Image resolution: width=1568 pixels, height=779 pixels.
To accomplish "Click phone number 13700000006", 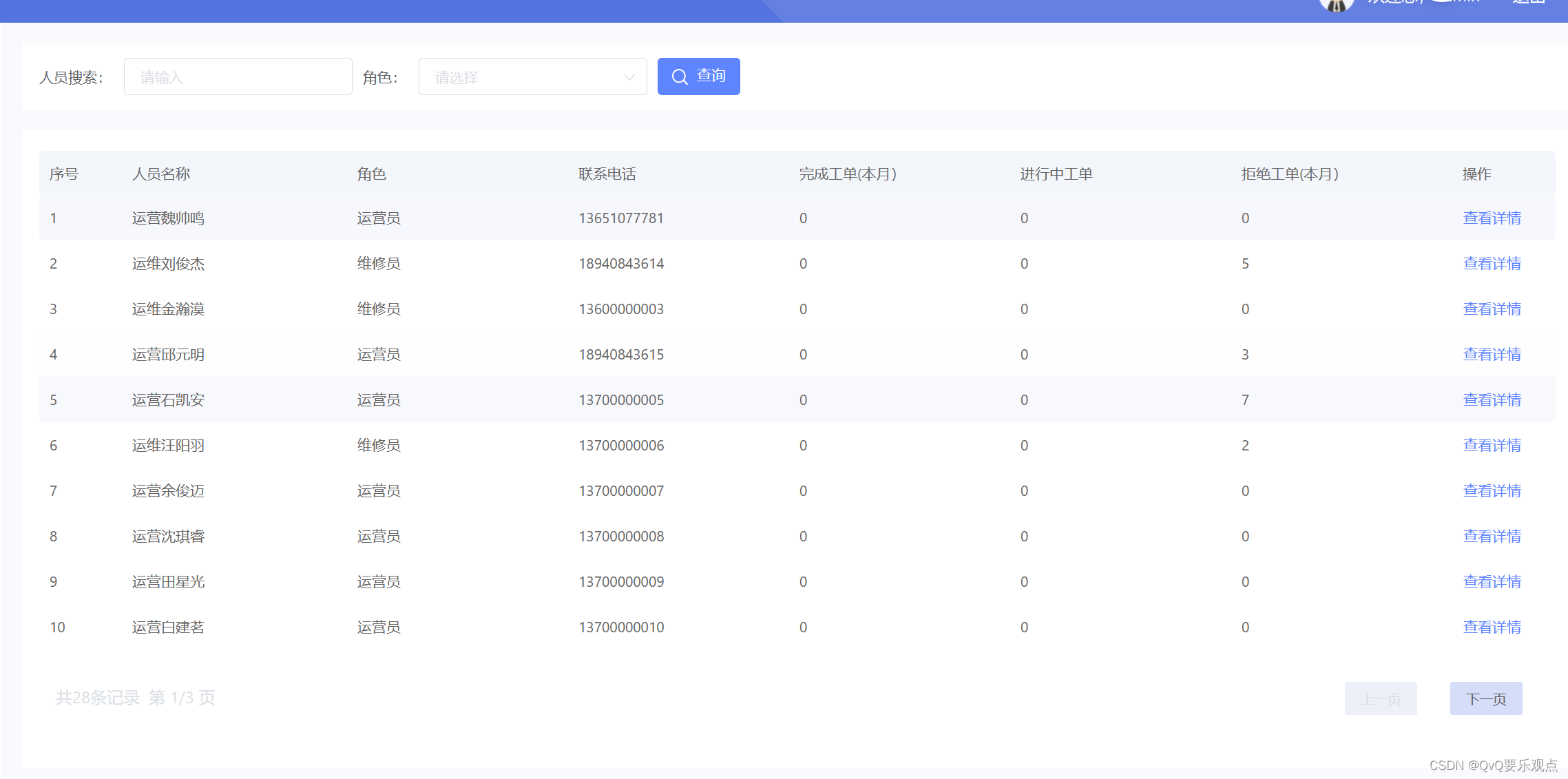I will pyautogui.click(x=621, y=446).
